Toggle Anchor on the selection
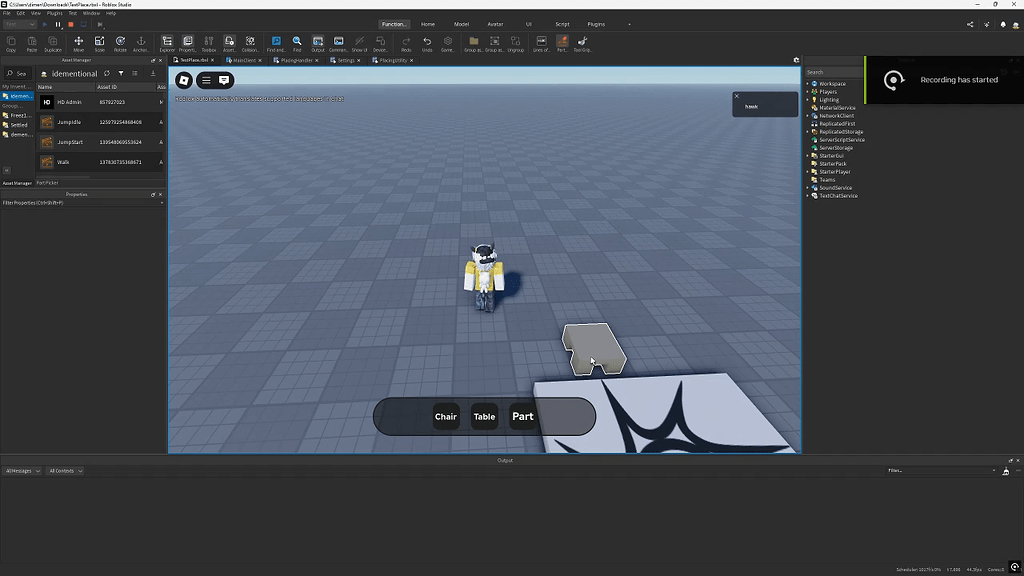 (141, 42)
